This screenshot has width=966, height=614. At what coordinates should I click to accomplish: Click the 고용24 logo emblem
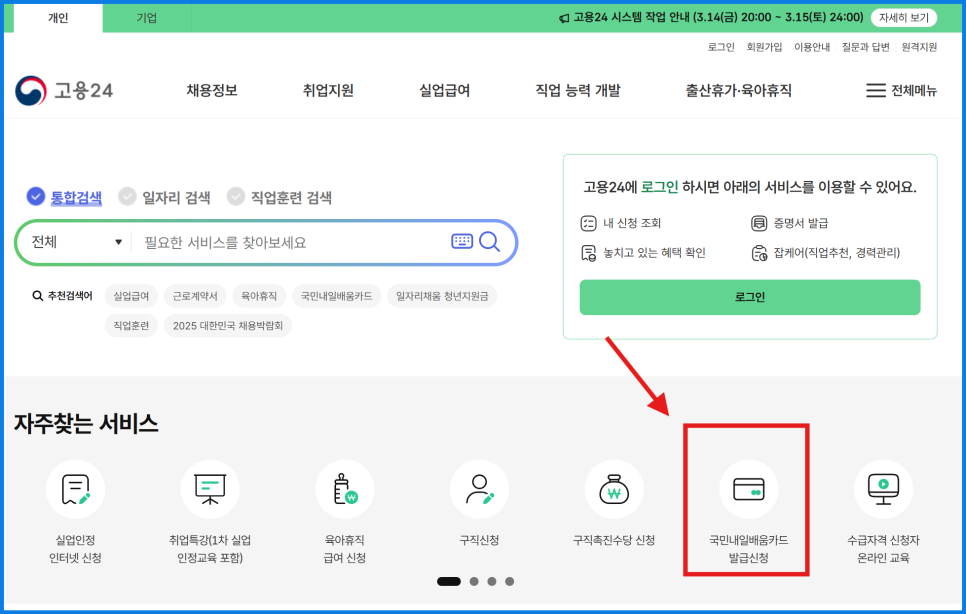[x=31, y=91]
